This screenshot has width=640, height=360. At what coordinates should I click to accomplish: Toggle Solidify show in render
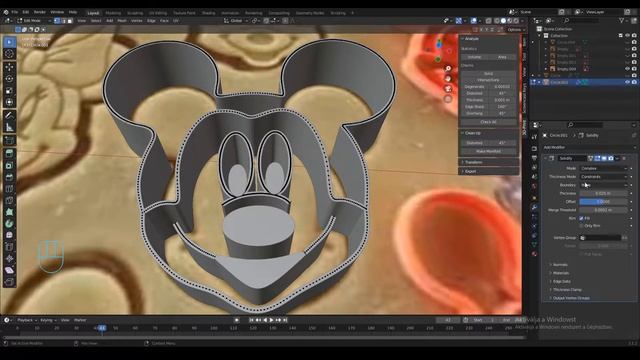pyautogui.click(x=611, y=158)
